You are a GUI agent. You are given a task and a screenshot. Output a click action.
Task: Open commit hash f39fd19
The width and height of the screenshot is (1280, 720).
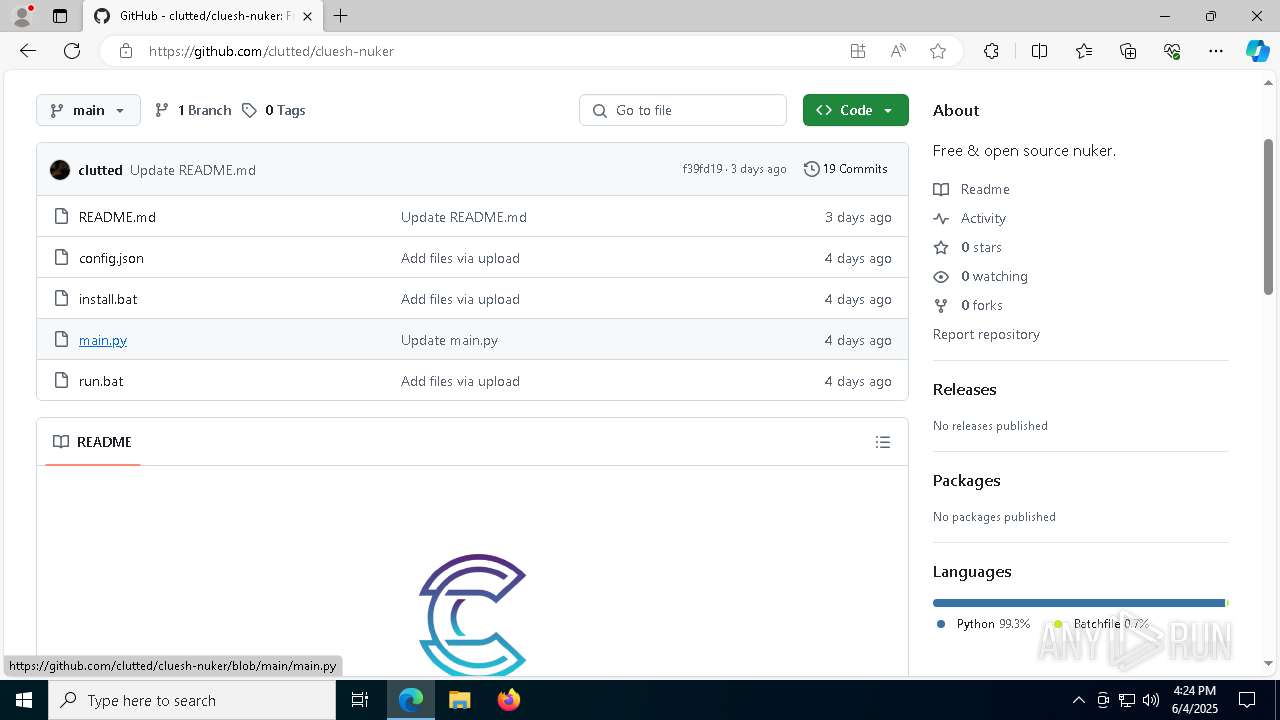[x=702, y=169]
